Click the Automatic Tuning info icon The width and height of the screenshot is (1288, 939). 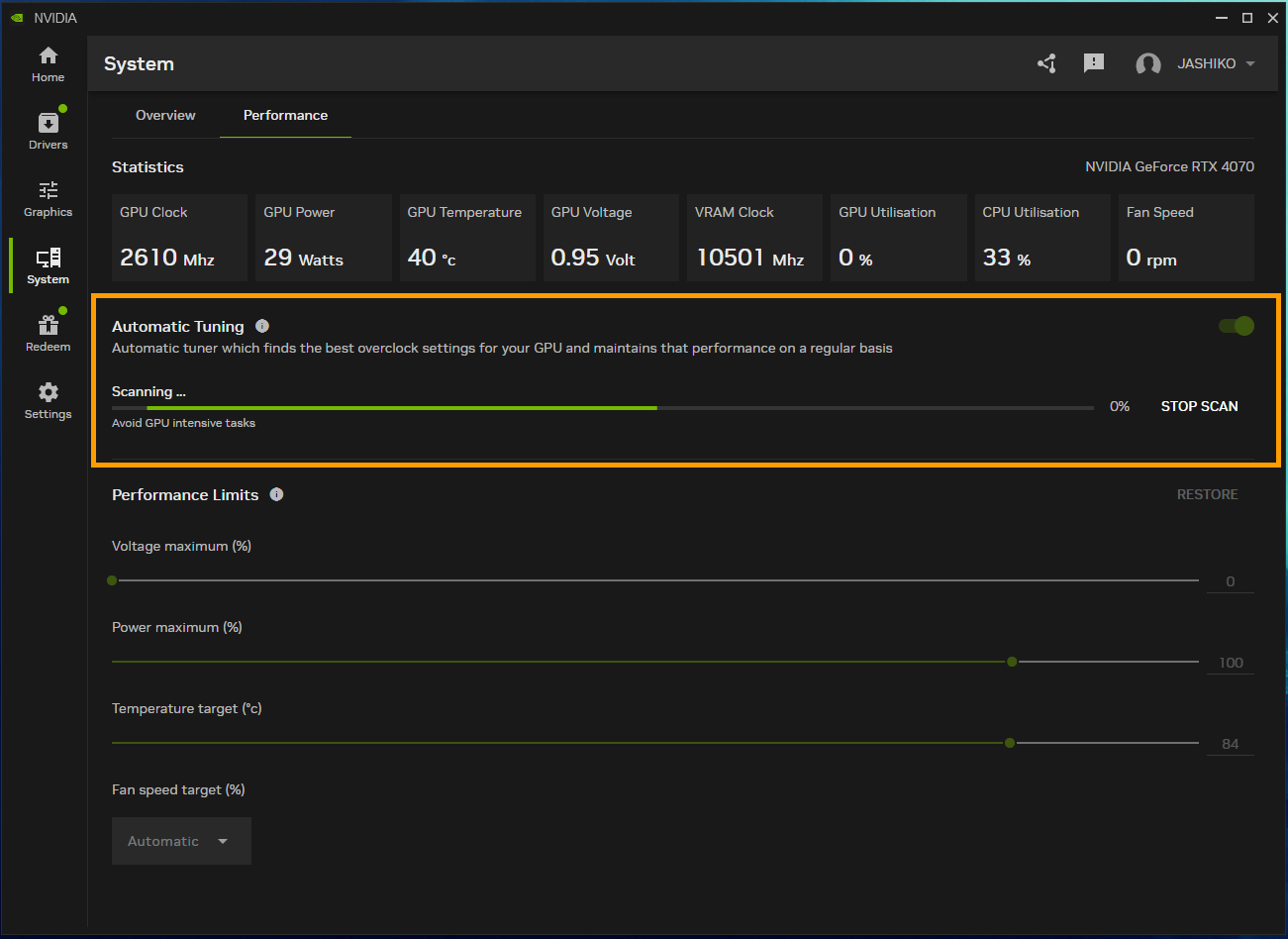coord(262,326)
